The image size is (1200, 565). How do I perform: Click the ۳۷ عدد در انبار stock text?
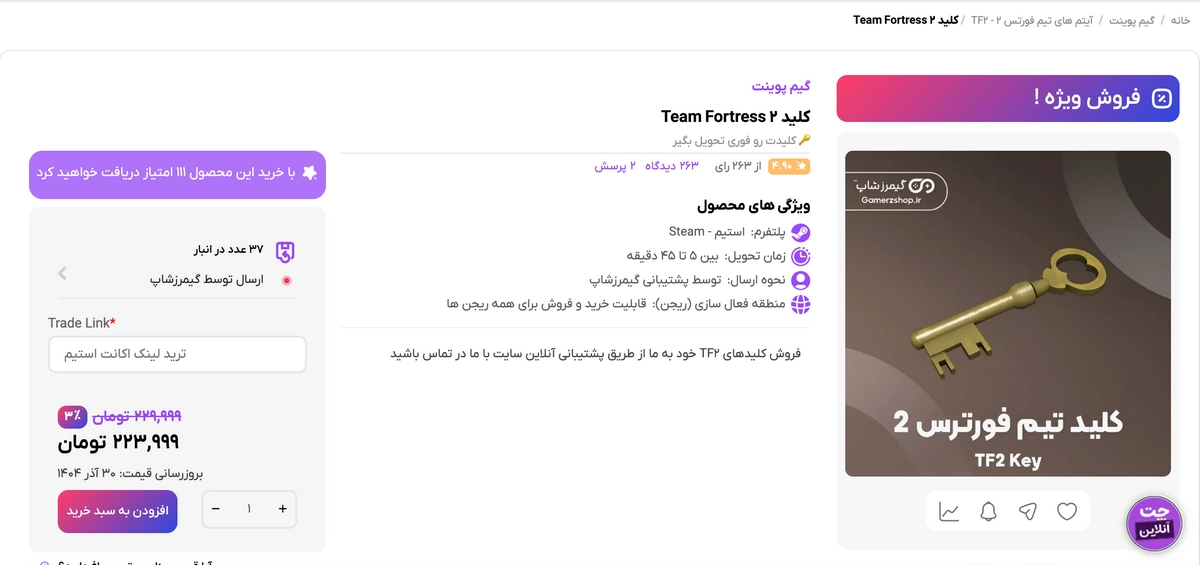point(228,249)
